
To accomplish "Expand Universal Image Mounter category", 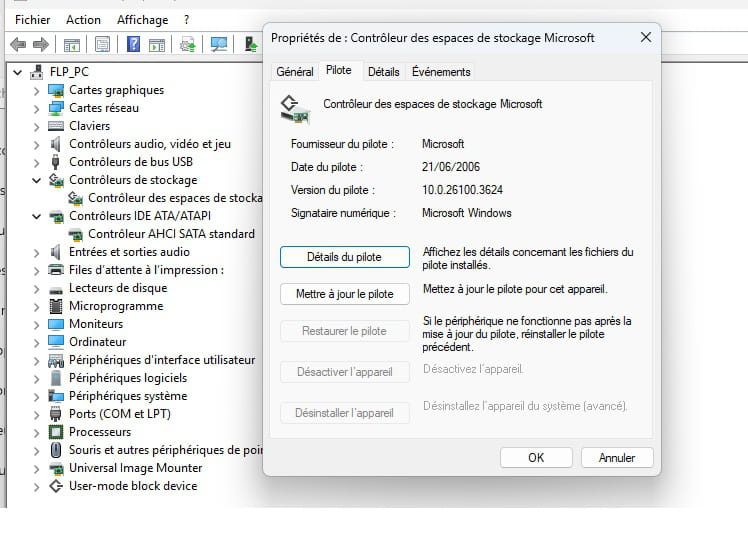I will click(36, 468).
